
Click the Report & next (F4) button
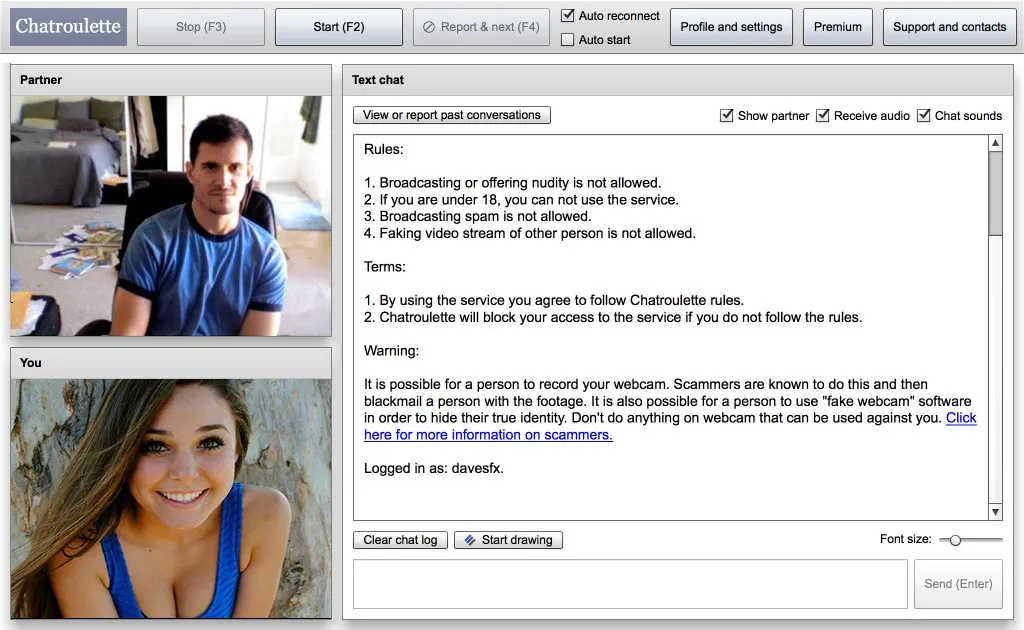click(481, 27)
